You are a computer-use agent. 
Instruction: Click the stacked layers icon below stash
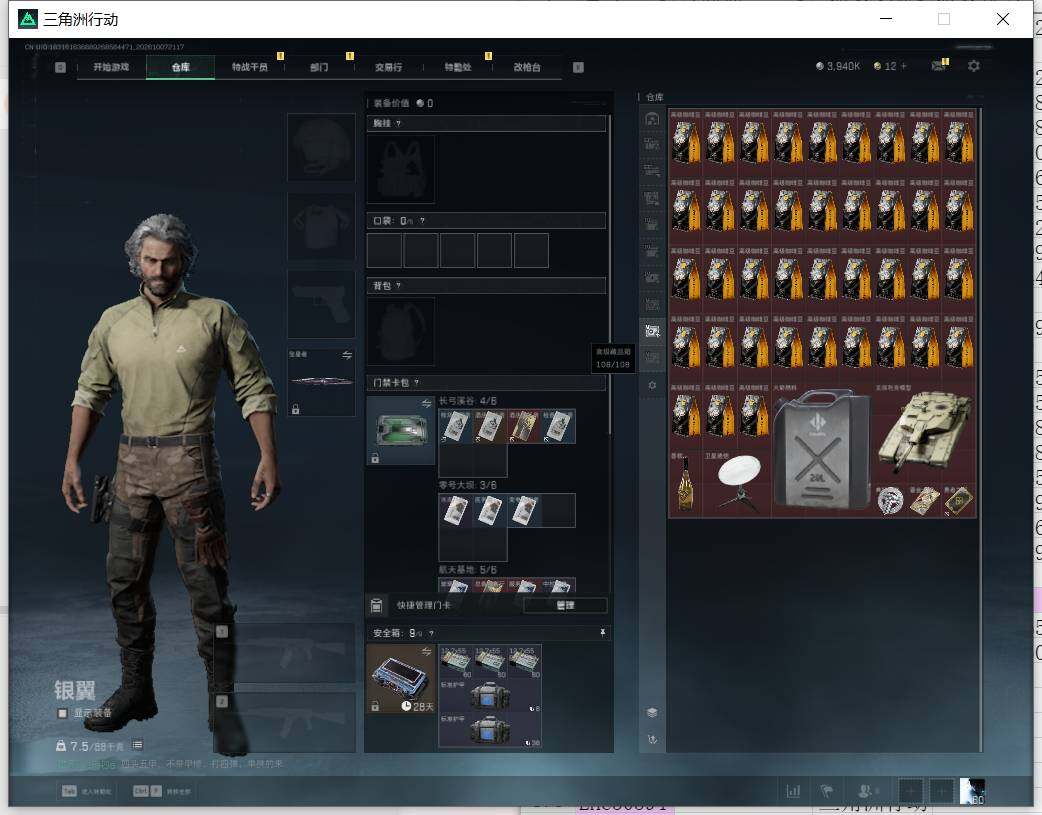[652, 713]
